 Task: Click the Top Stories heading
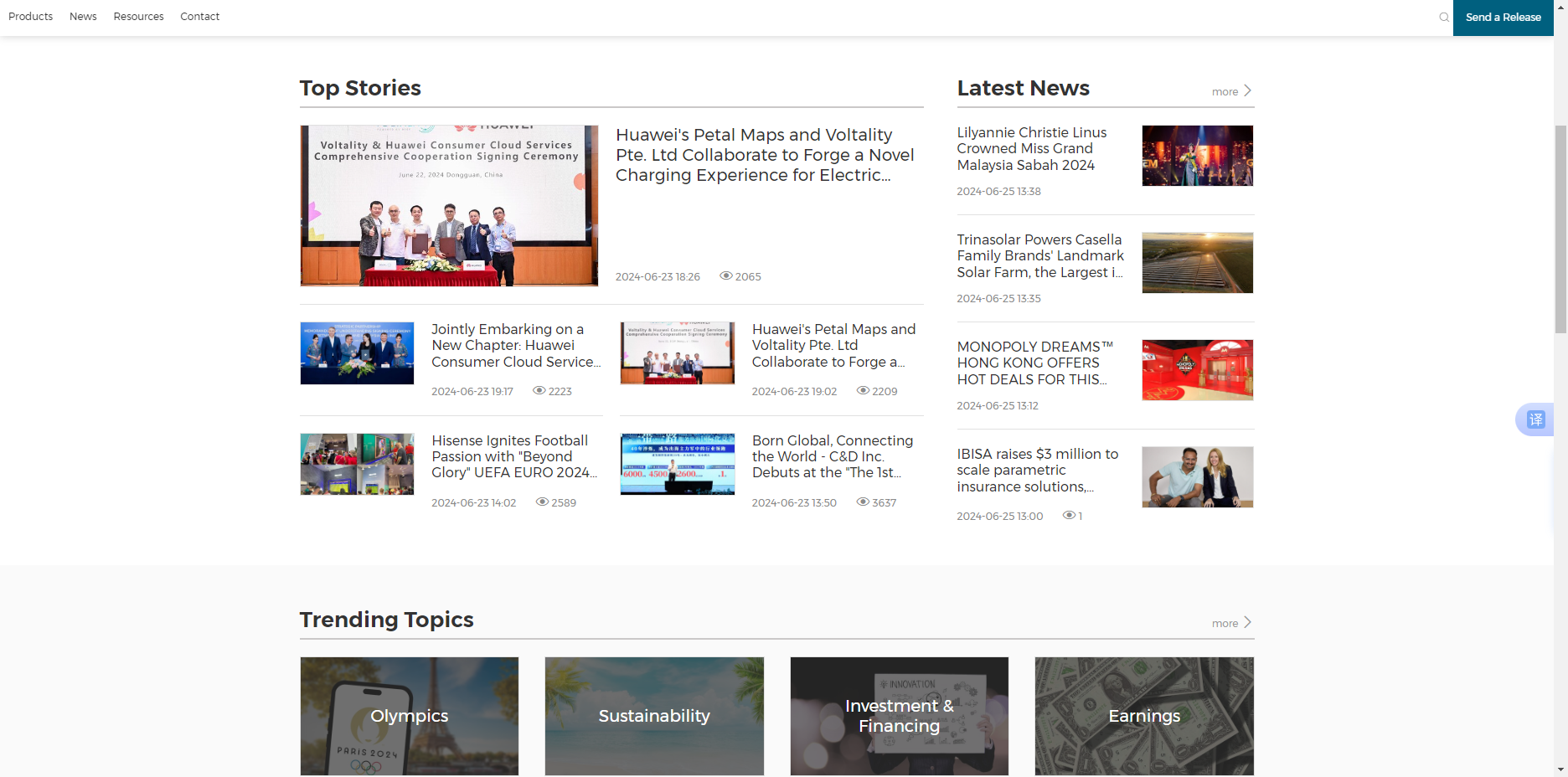(360, 88)
